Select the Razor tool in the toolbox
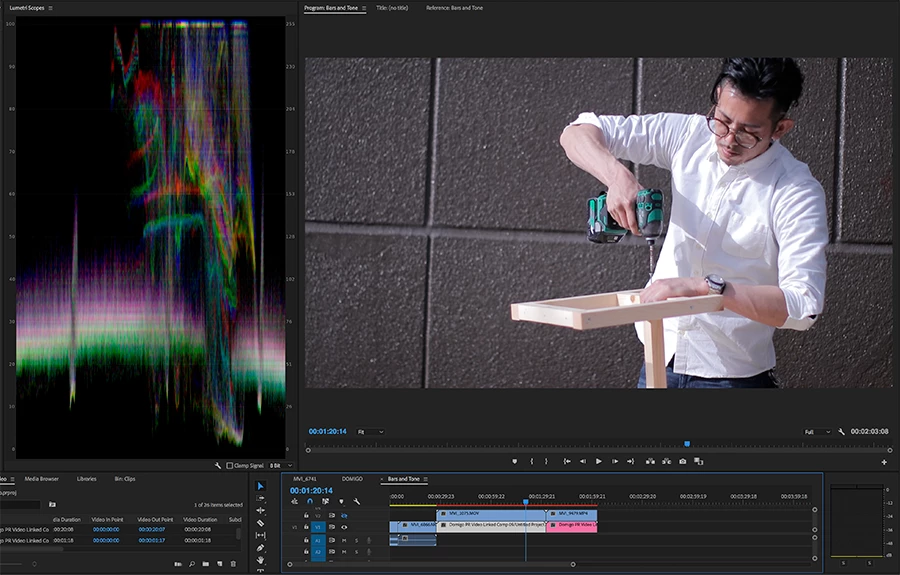Screen dimensions: 900x575 261,523
